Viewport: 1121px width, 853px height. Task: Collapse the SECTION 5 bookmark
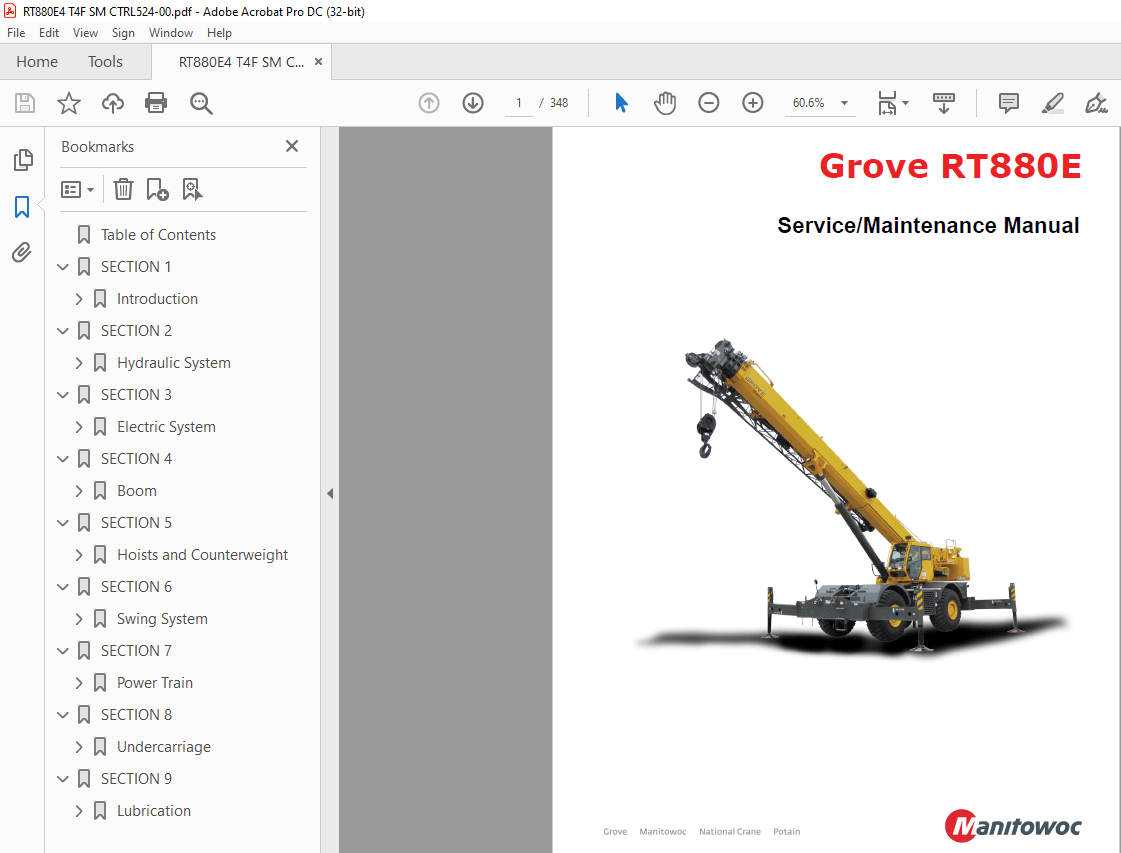[x=62, y=522]
